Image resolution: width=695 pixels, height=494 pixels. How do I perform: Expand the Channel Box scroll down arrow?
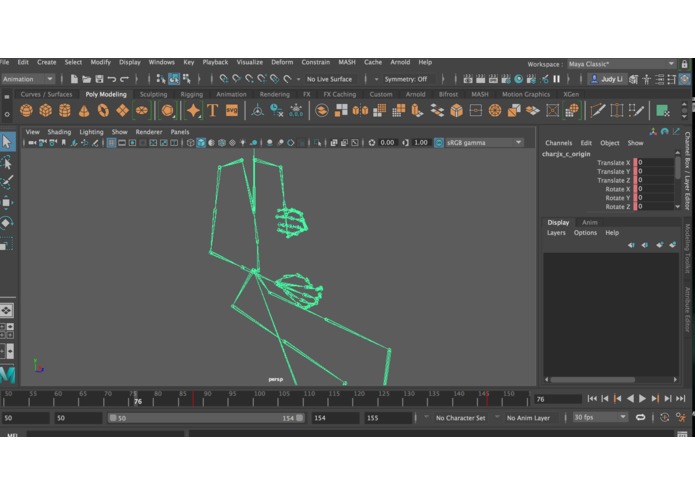677,206
